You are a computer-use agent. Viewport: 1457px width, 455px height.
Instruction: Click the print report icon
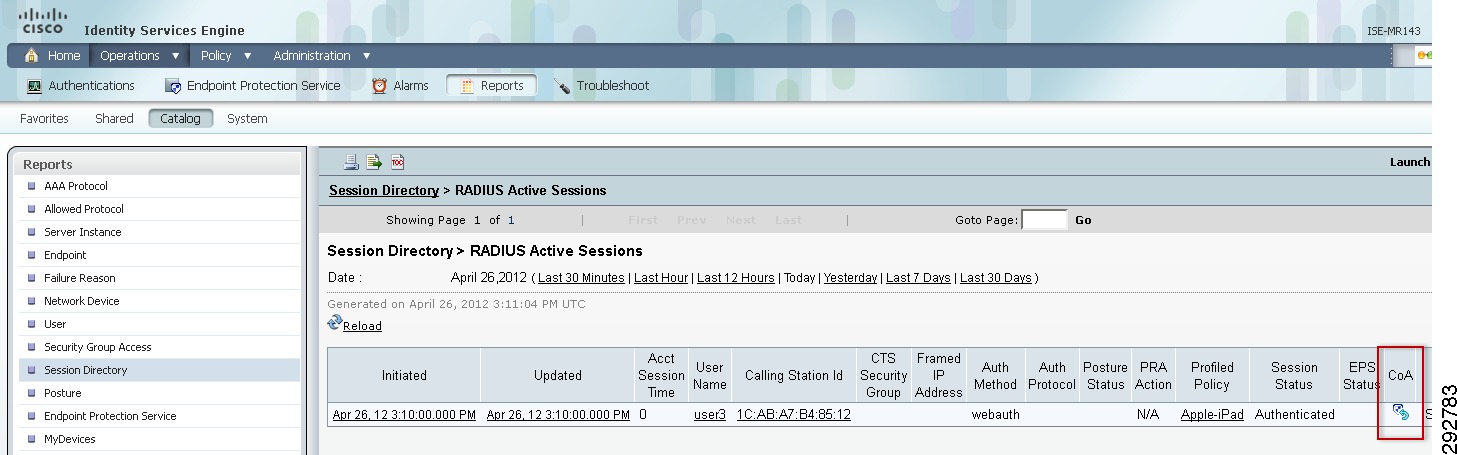(351, 162)
